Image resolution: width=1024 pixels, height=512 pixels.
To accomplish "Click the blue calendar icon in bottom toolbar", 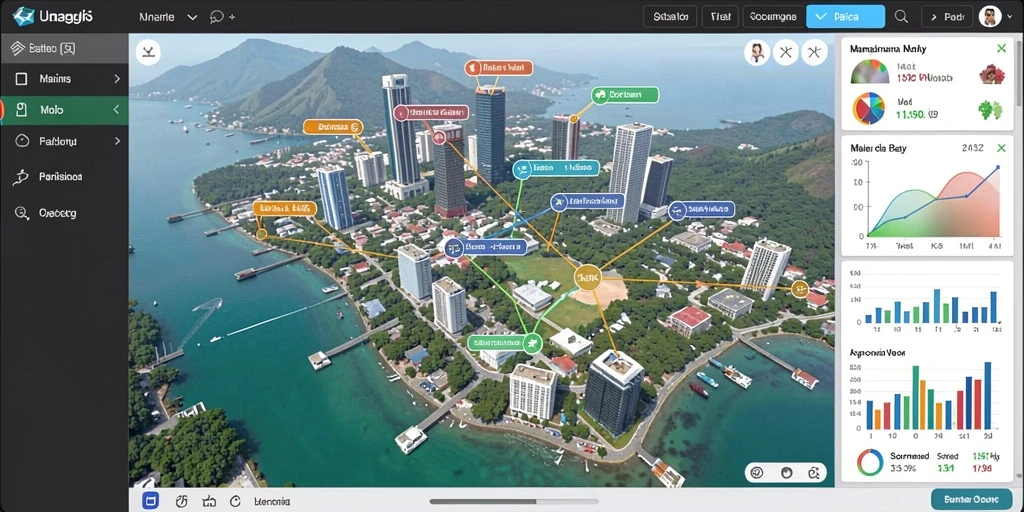I will [x=151, y=501].
